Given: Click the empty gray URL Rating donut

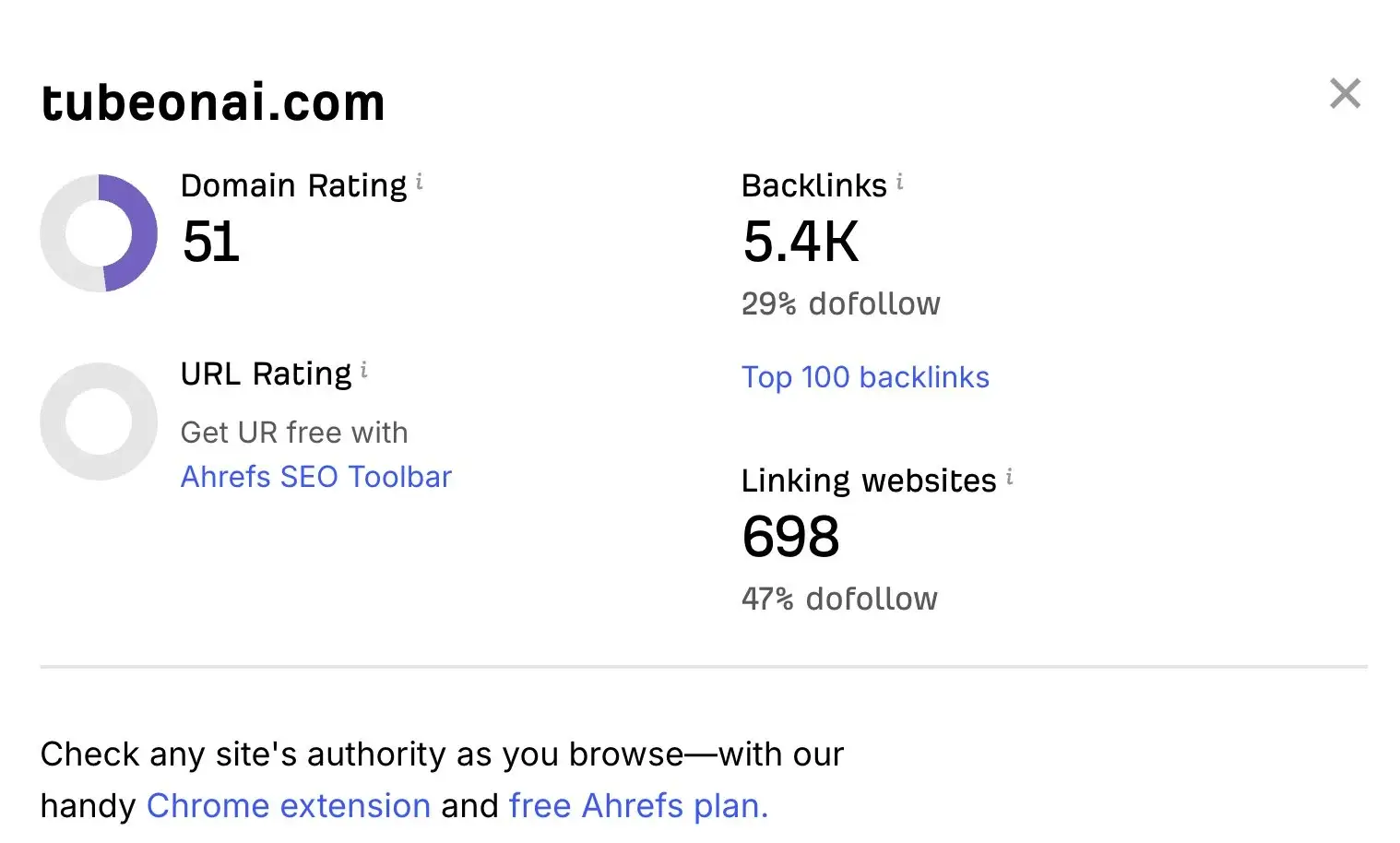Looking at the screenshot, I should point(99,421).
